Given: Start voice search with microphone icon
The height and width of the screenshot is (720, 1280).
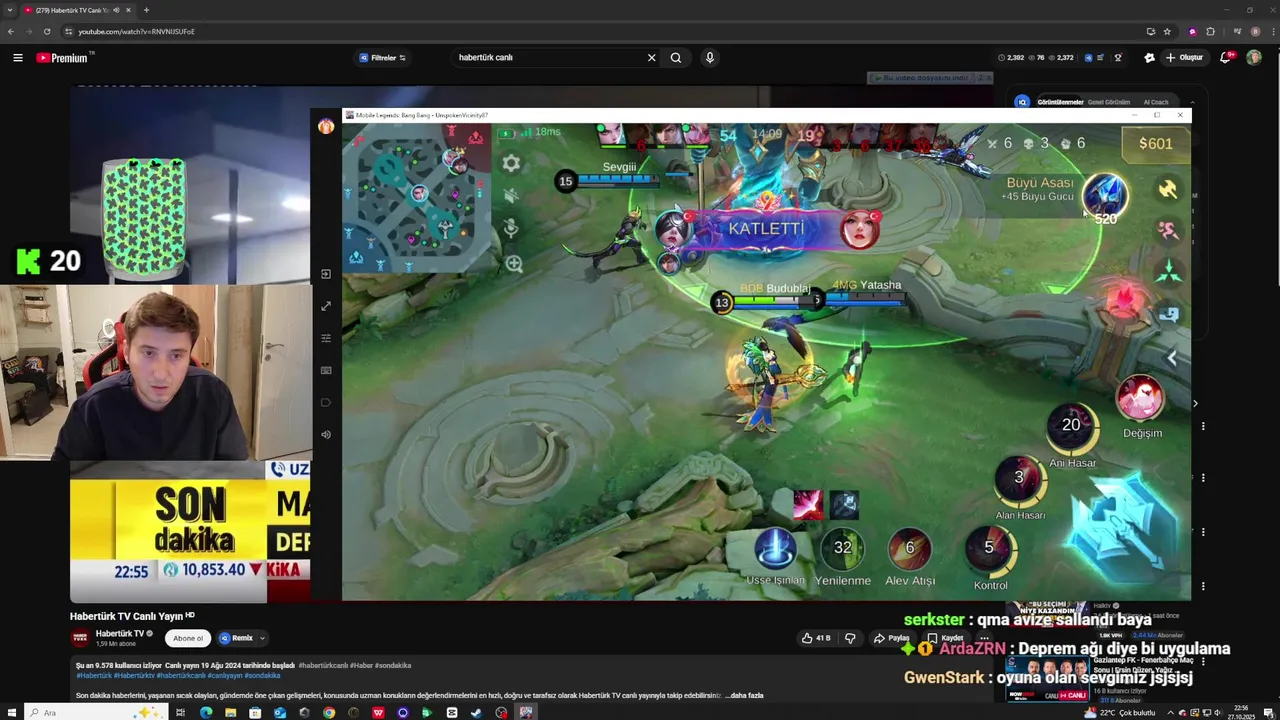Looking at the screenshot, I should 710,58.
